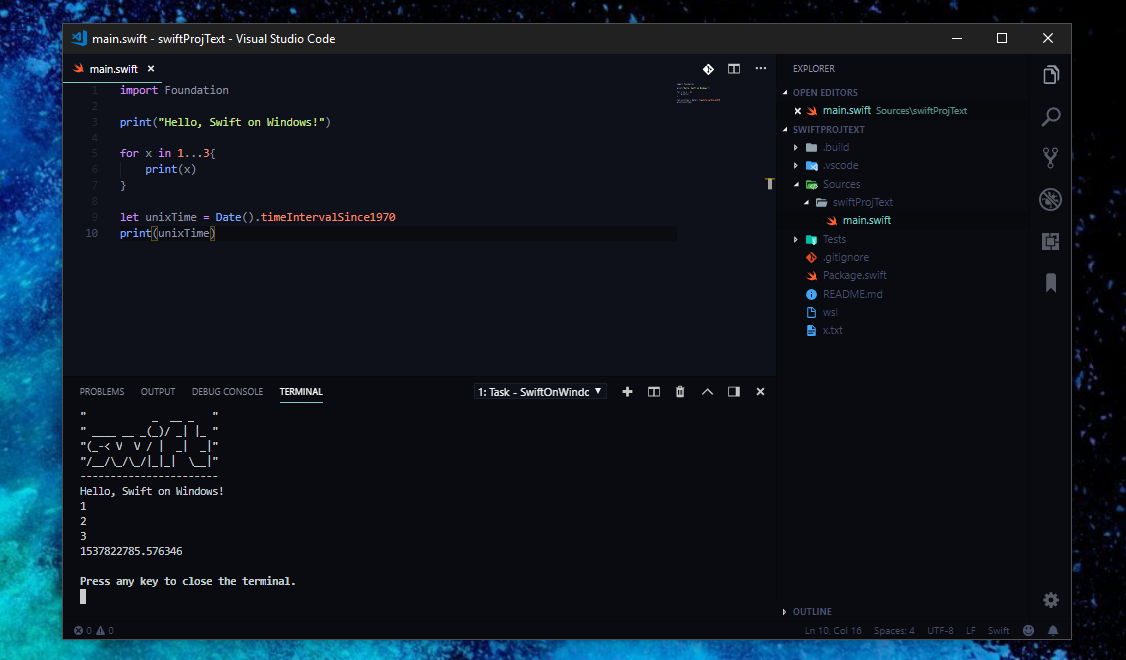Open the Search view in activity bar
1126x660 pixels.
click(x=1051, y=116)
